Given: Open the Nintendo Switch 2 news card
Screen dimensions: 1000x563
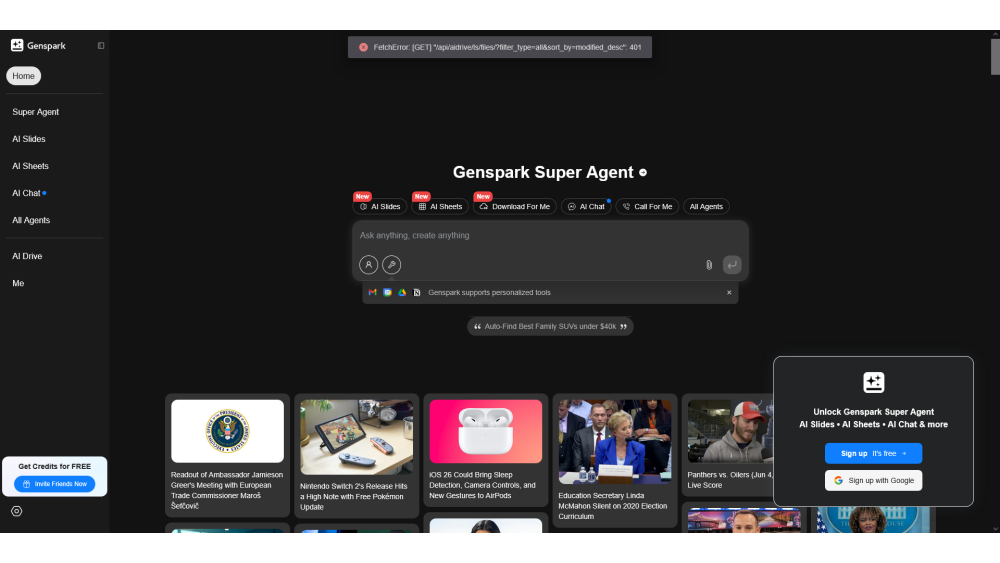Looking at the screenshot, I should pyautogui.click(x=357, y=456).
